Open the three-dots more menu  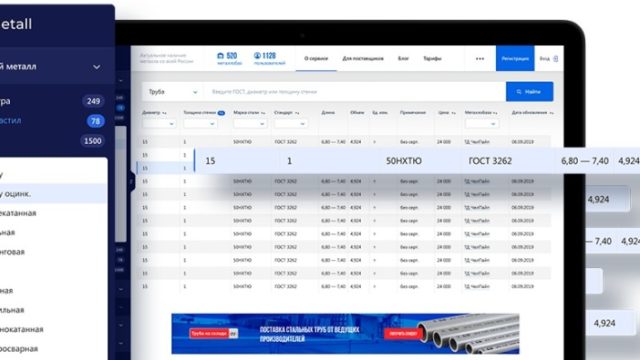pos(480,59)
